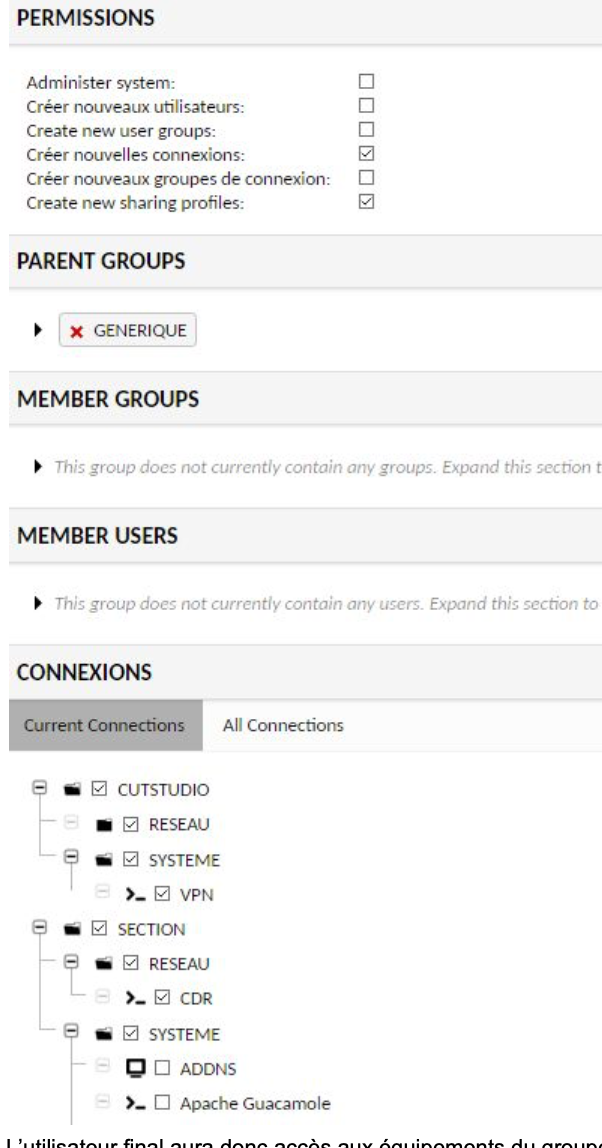The height and width of the screenshot is (1148, 602).
Task: Expand the Parent Groups section arrow
Action: [x=41, y=331]
